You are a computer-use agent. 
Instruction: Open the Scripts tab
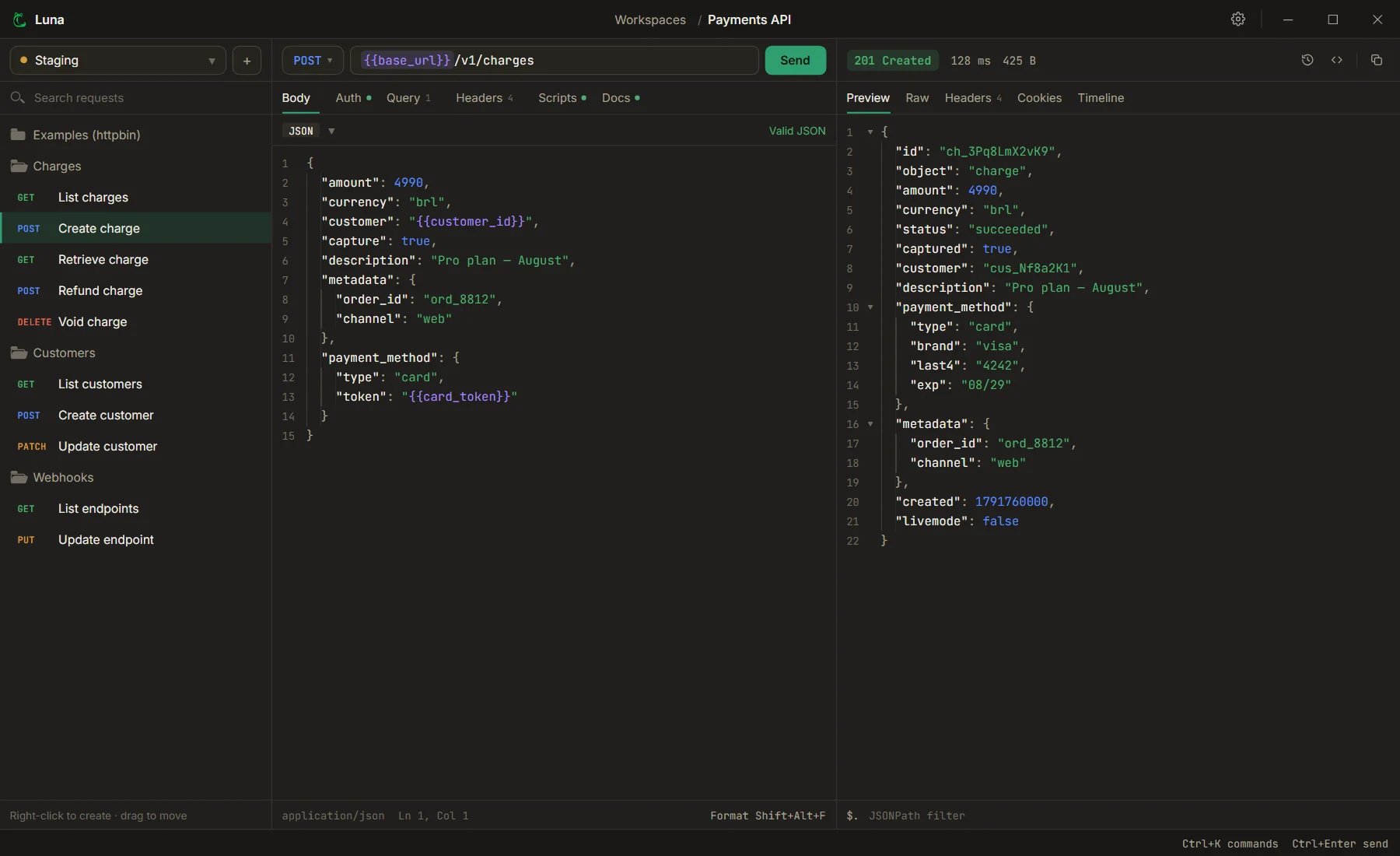tap(562, 97)
